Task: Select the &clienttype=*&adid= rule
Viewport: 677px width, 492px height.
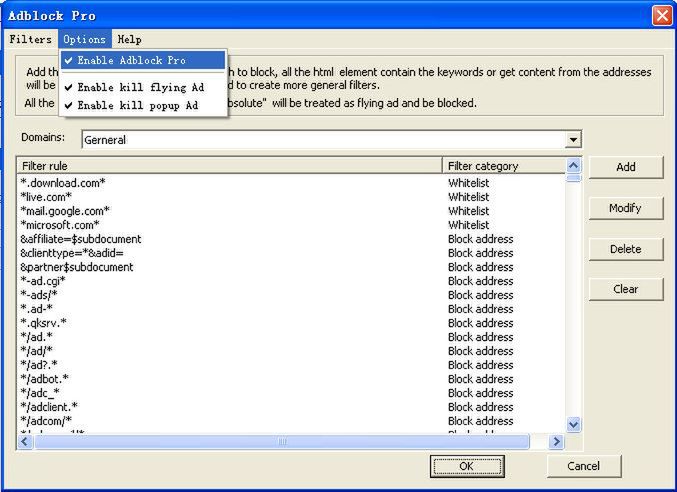Action: [72, 253]
